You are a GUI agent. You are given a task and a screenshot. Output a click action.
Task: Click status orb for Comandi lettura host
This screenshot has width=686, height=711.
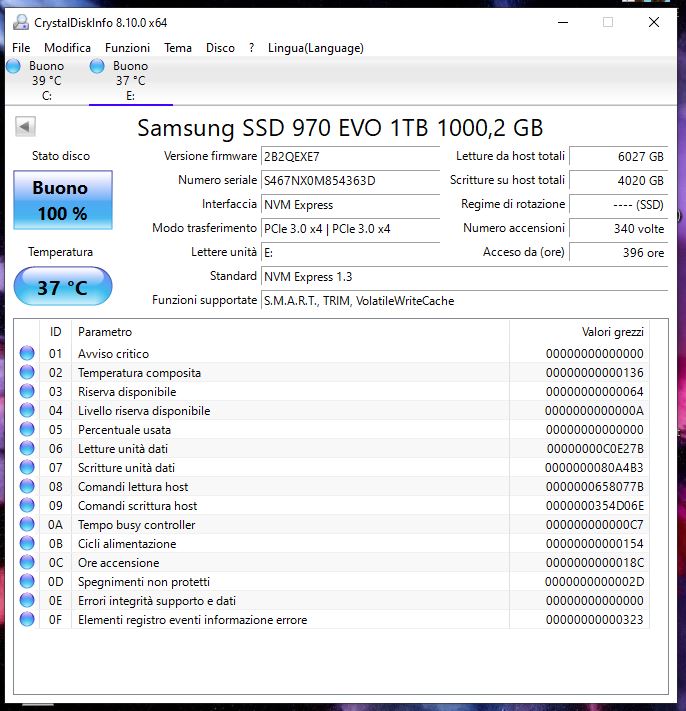27,487
